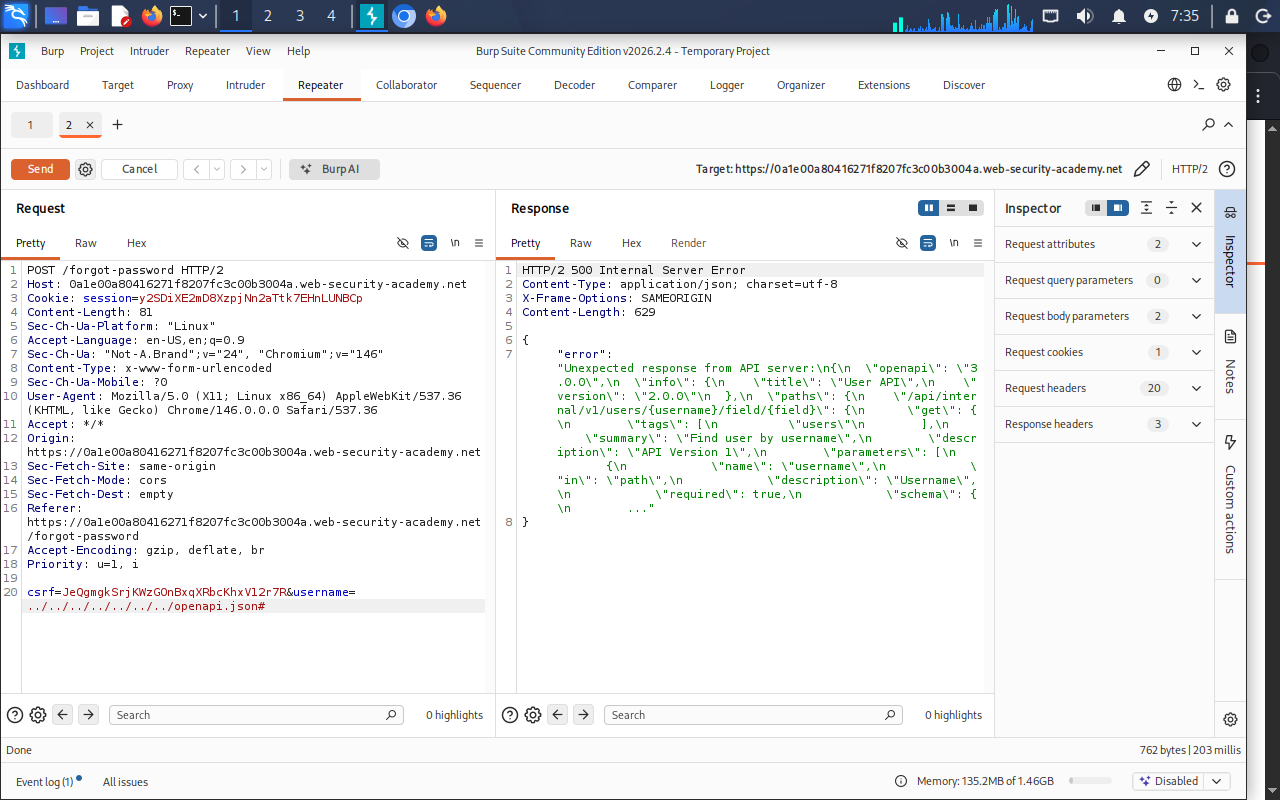Go forward to next request in history
Image resolution: width=1280 pixels, height=800 pixels.
tap(243, 169)
